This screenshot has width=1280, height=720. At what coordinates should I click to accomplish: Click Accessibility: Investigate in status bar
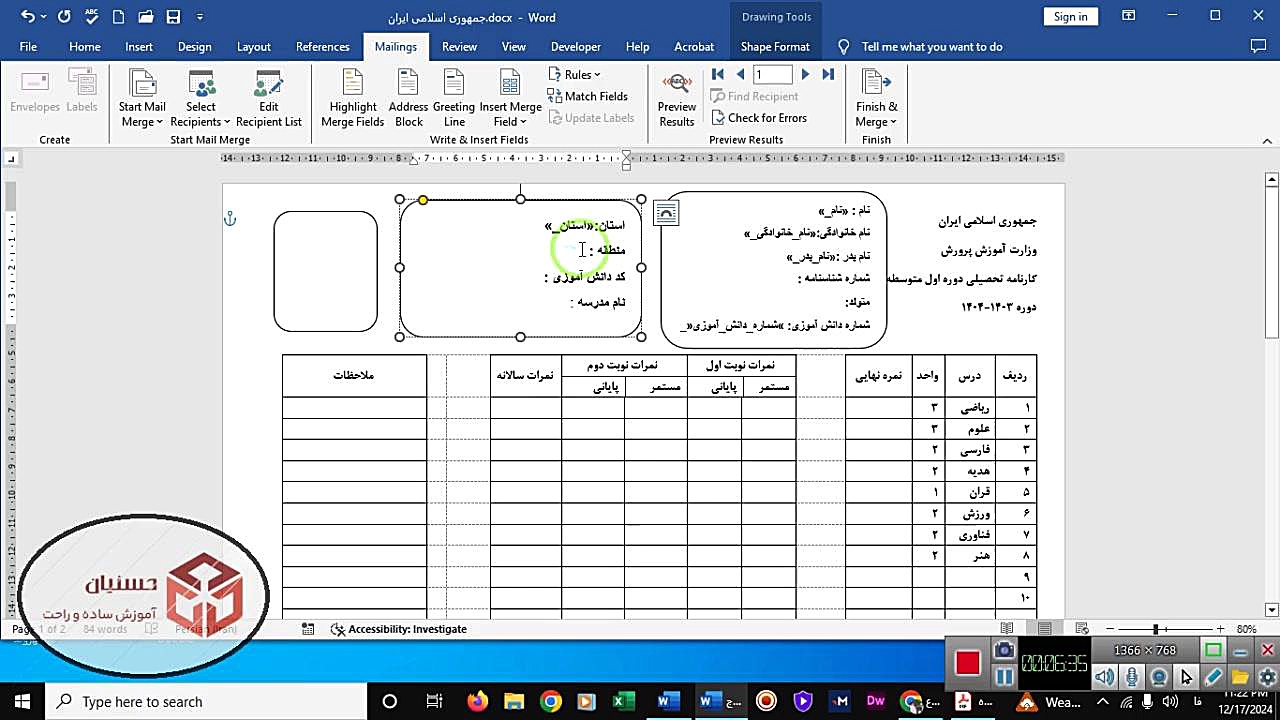click(399, 629)
